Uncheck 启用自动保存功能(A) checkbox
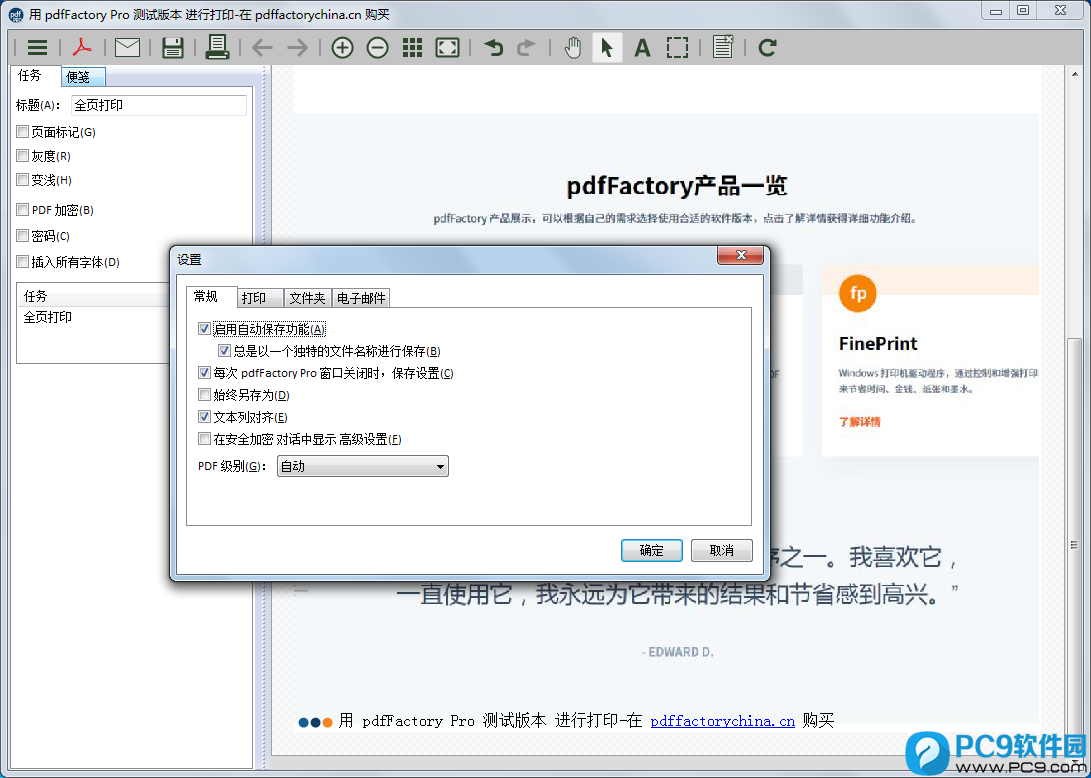This screenshot has height=778, width=1091. (x=205, y=328)
